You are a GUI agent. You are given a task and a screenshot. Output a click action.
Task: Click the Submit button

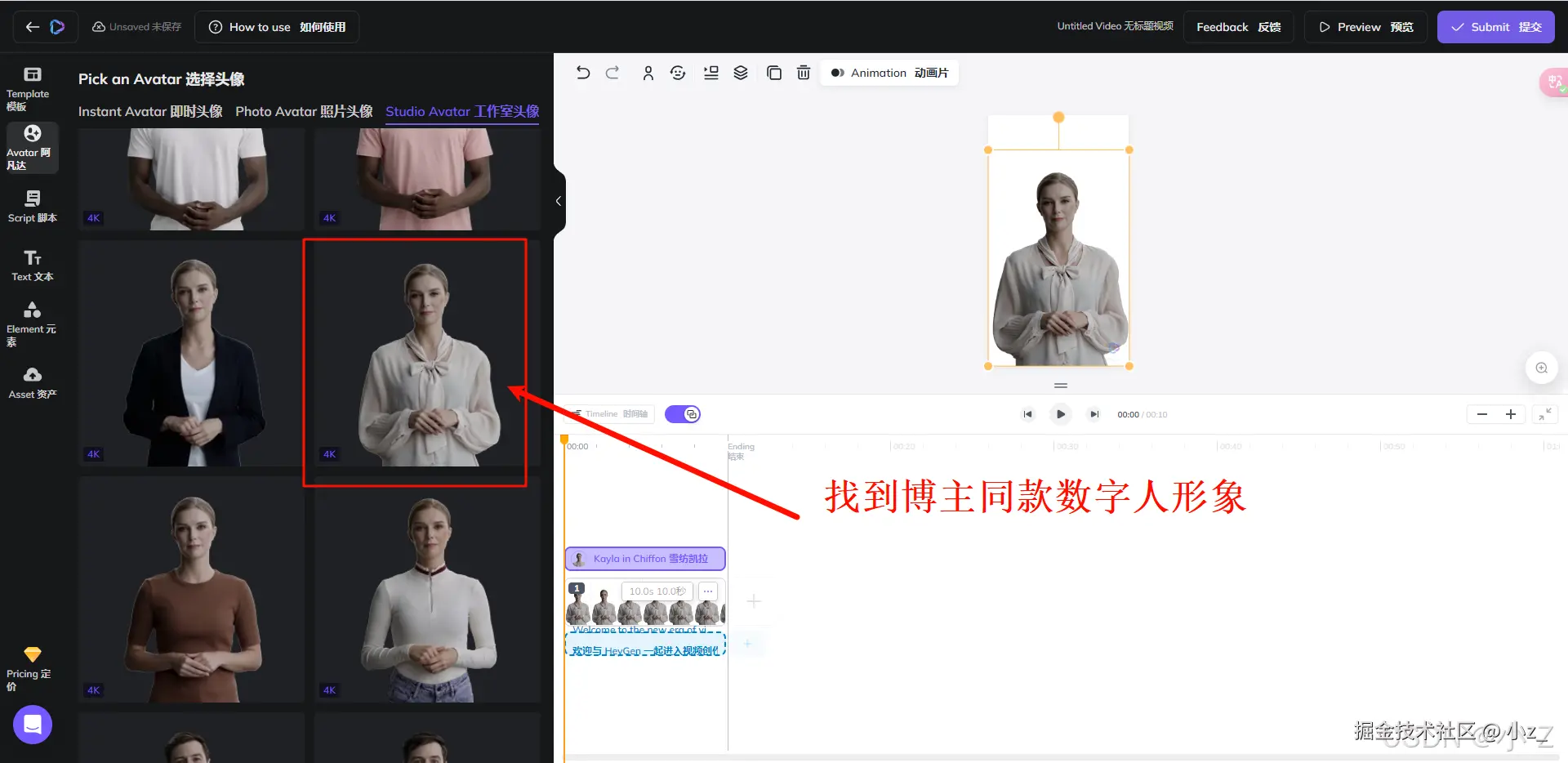tap(1495, 26)
